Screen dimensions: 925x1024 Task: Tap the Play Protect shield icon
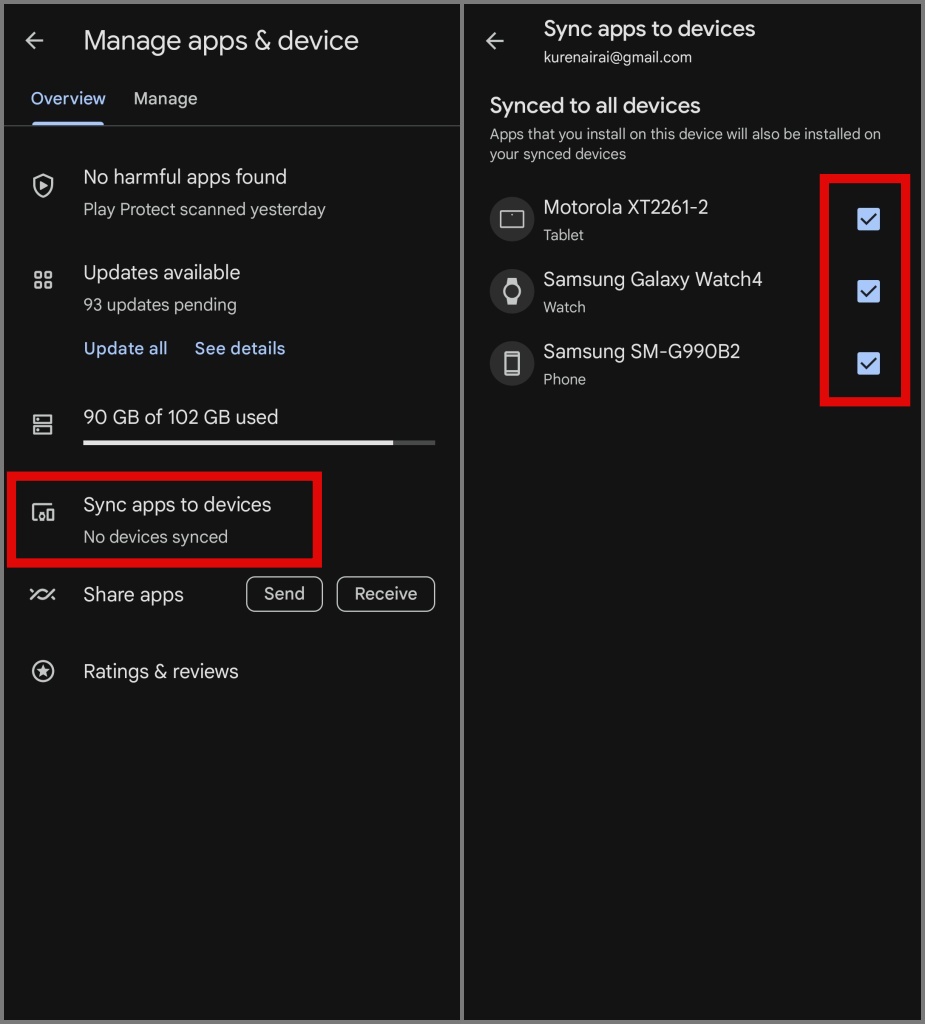pyautogui.click(x=43, y=185)
